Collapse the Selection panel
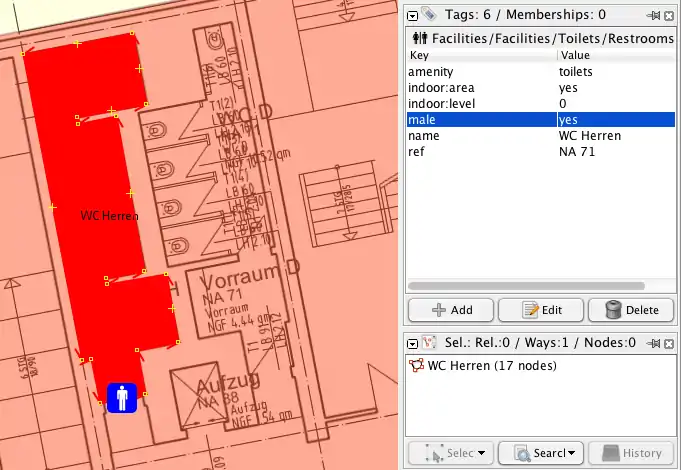 (412, 342)
